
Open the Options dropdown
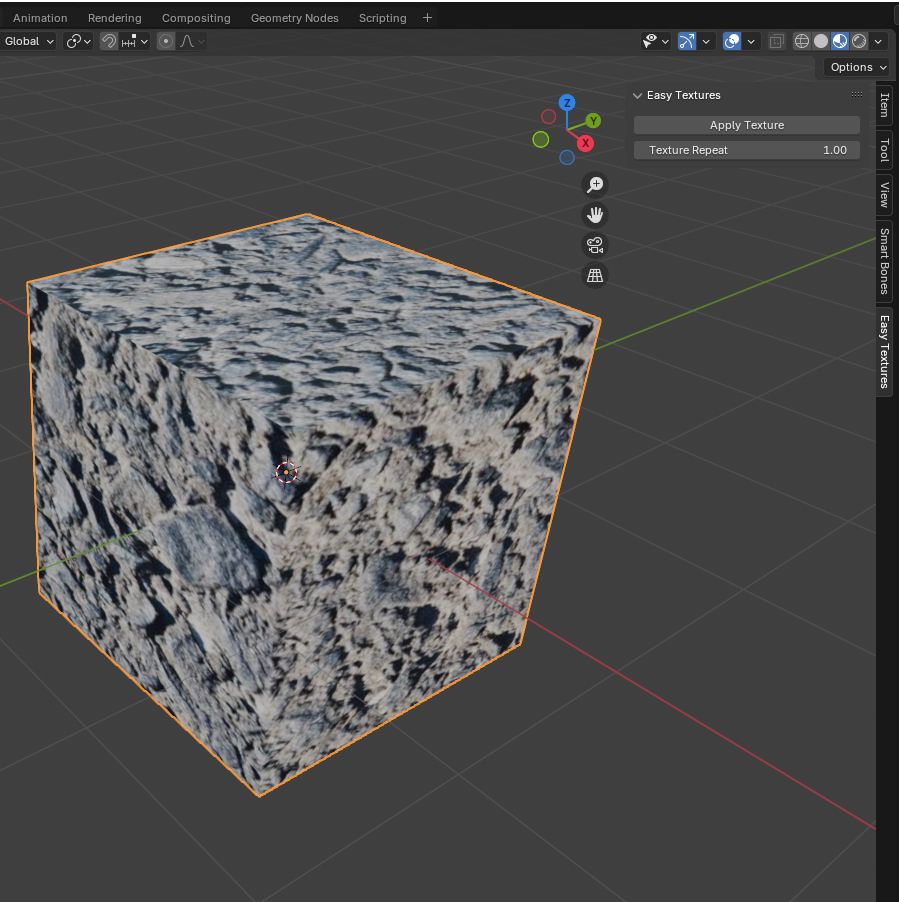click(855, 67)
